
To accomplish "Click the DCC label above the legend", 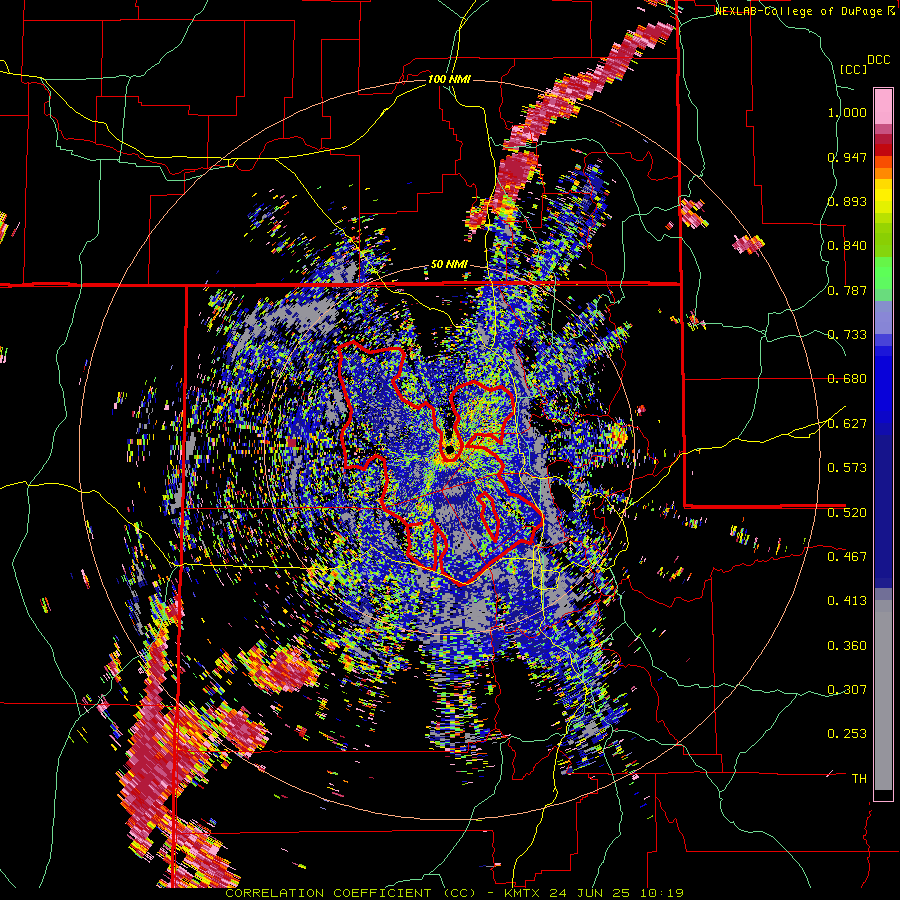I will point(879,60).
